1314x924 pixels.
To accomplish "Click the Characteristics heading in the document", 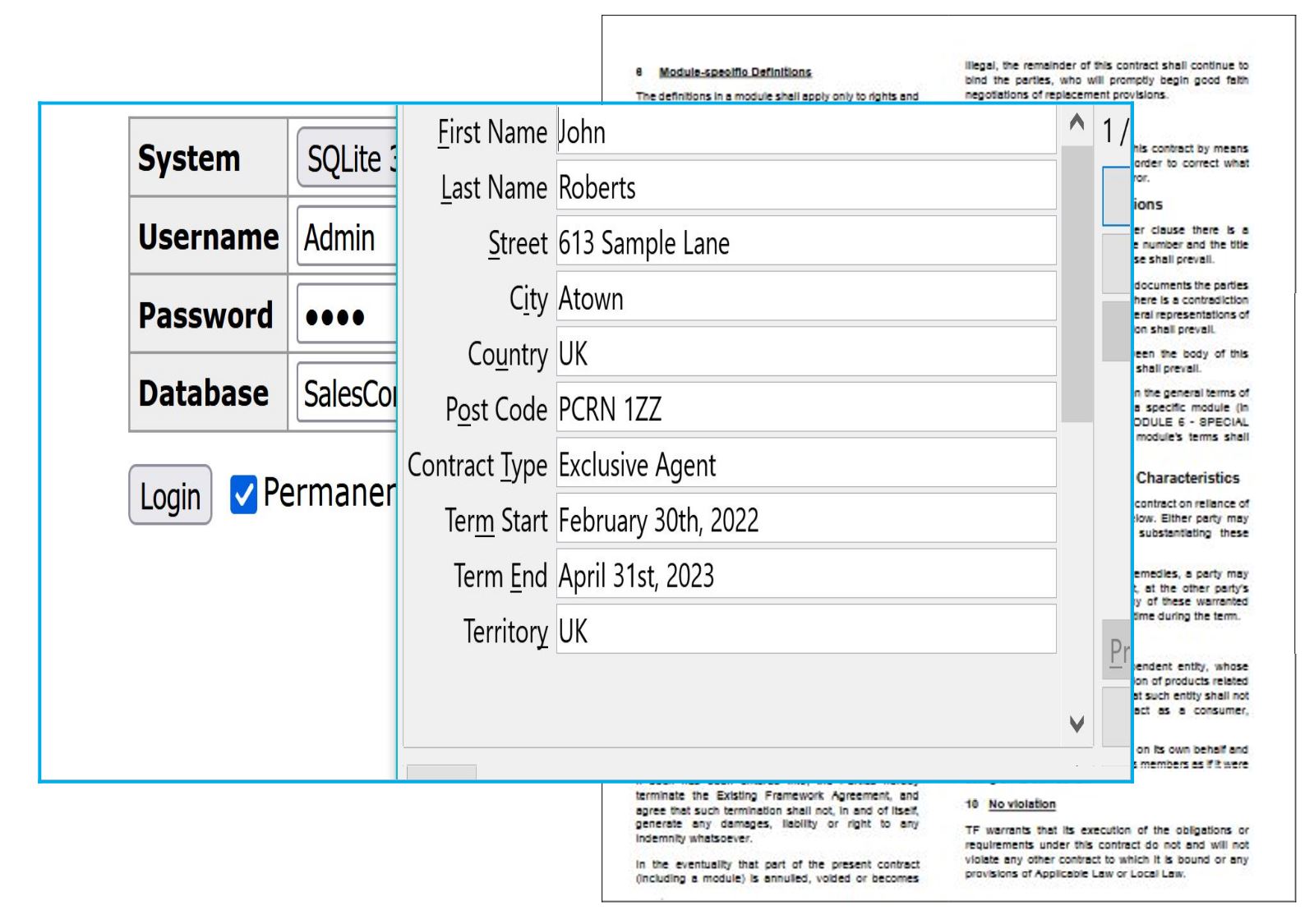I will coord(1187,478).
